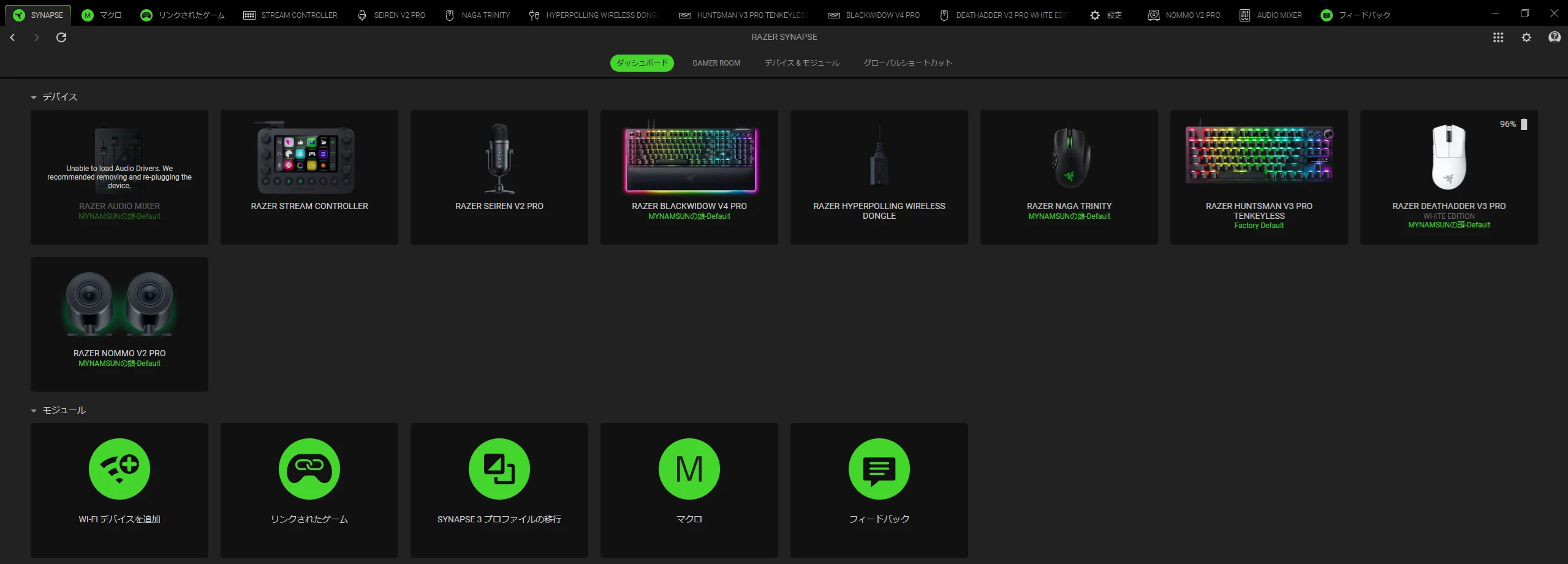Open the apps grid icon
The height and width of the screenshot is (564, 1568).
coord(1498,37)
